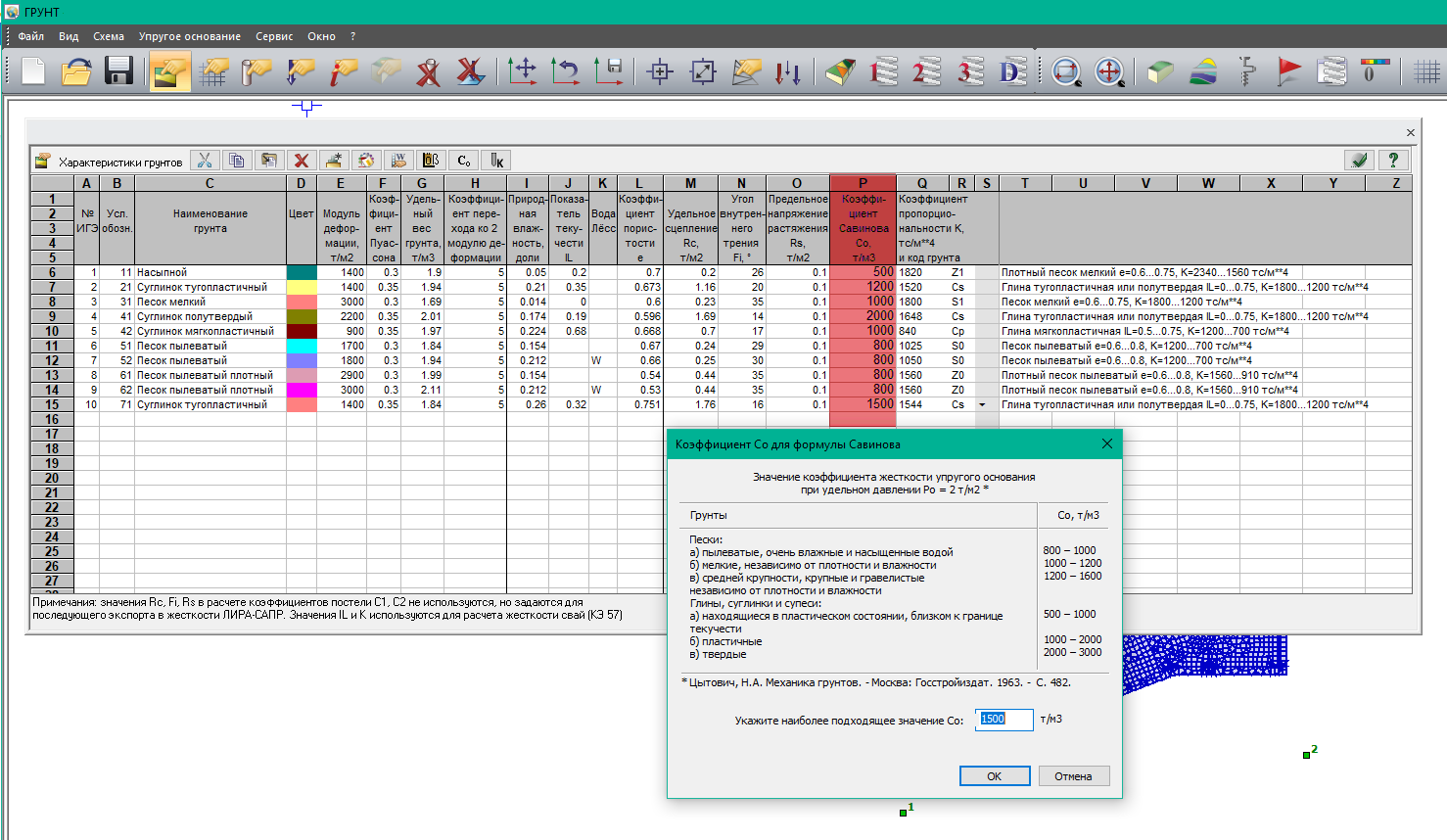Open file with the folder icon
This screenshot has height=840, width=1447.
click(76, 71)
